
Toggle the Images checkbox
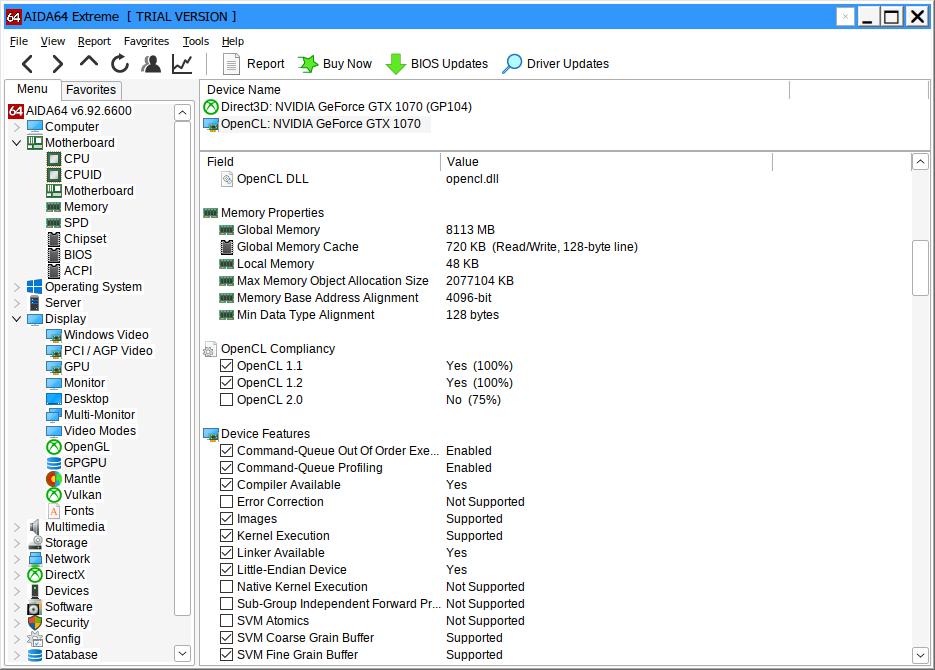coord(227,519)
